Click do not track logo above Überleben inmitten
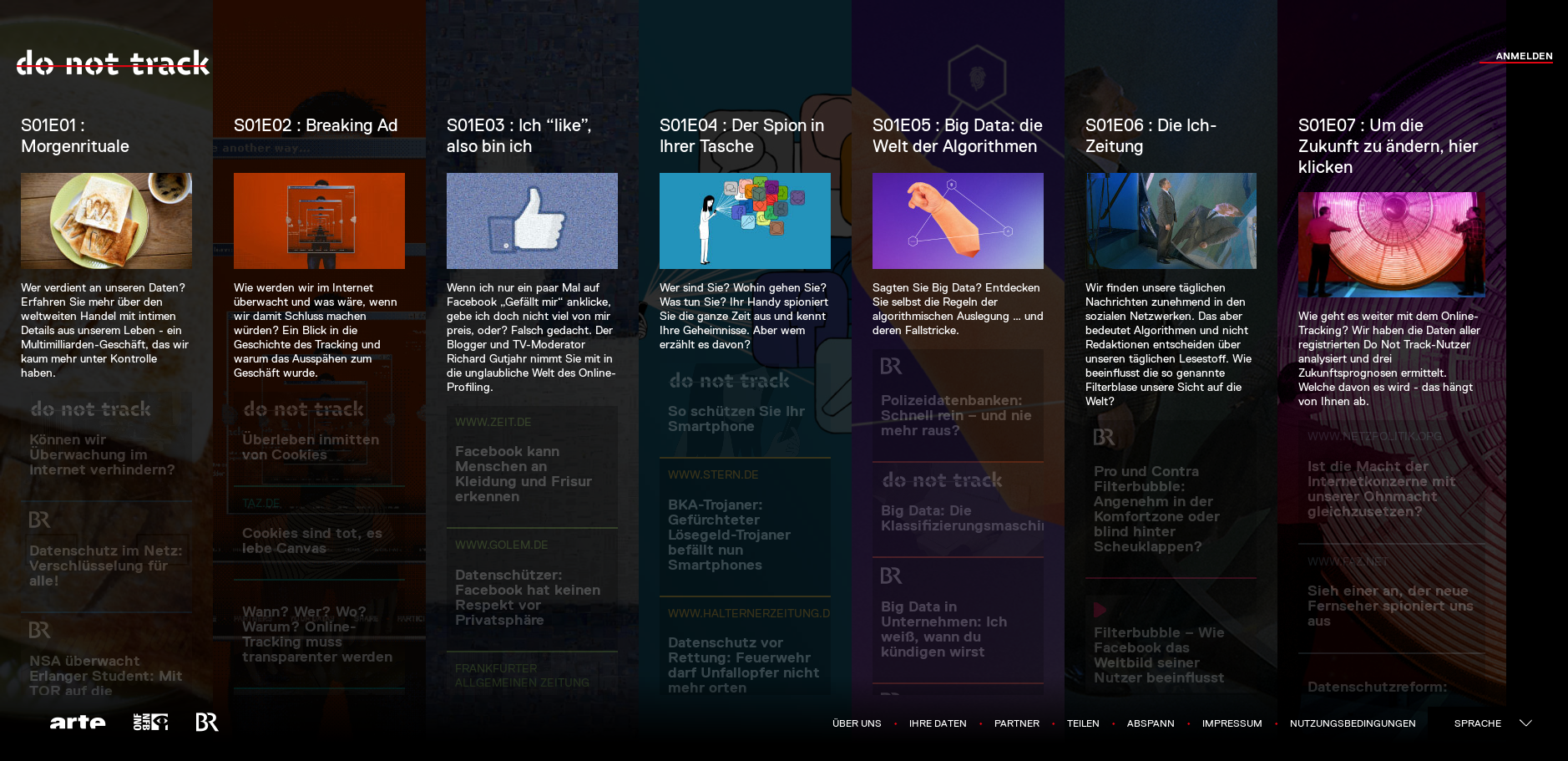 click(304, 409)
